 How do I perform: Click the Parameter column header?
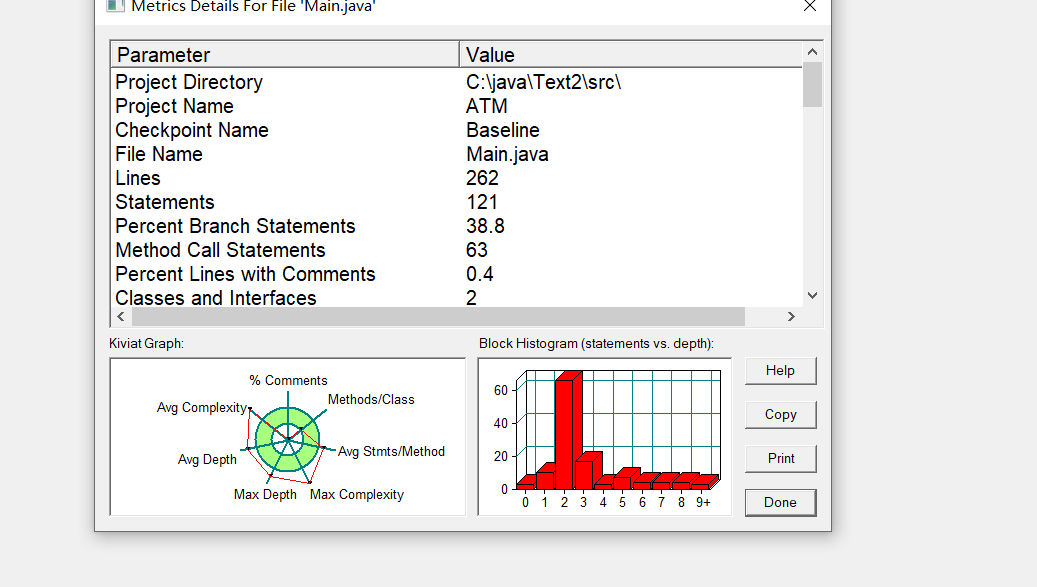tap(285, 54)
